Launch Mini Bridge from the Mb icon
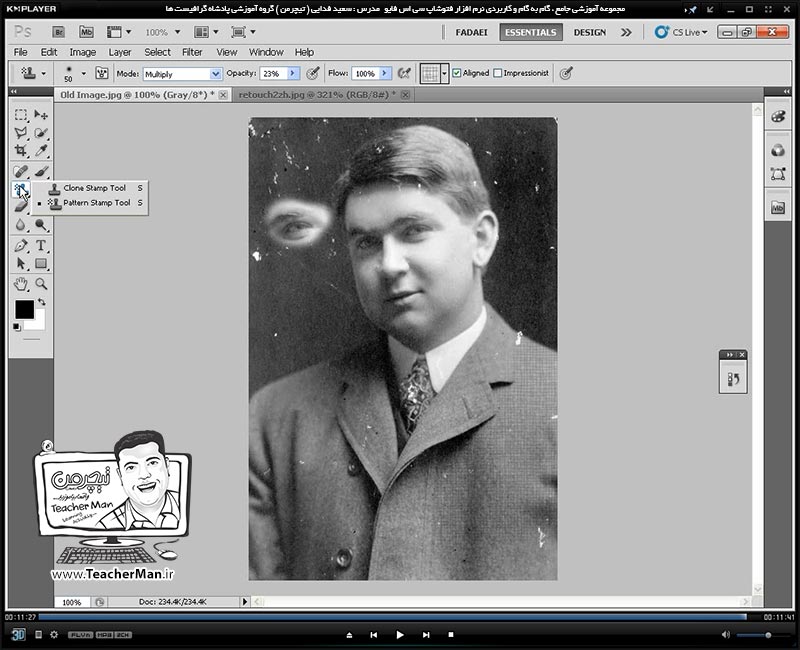Screen dimensions: 800x650 click(86, 32)
